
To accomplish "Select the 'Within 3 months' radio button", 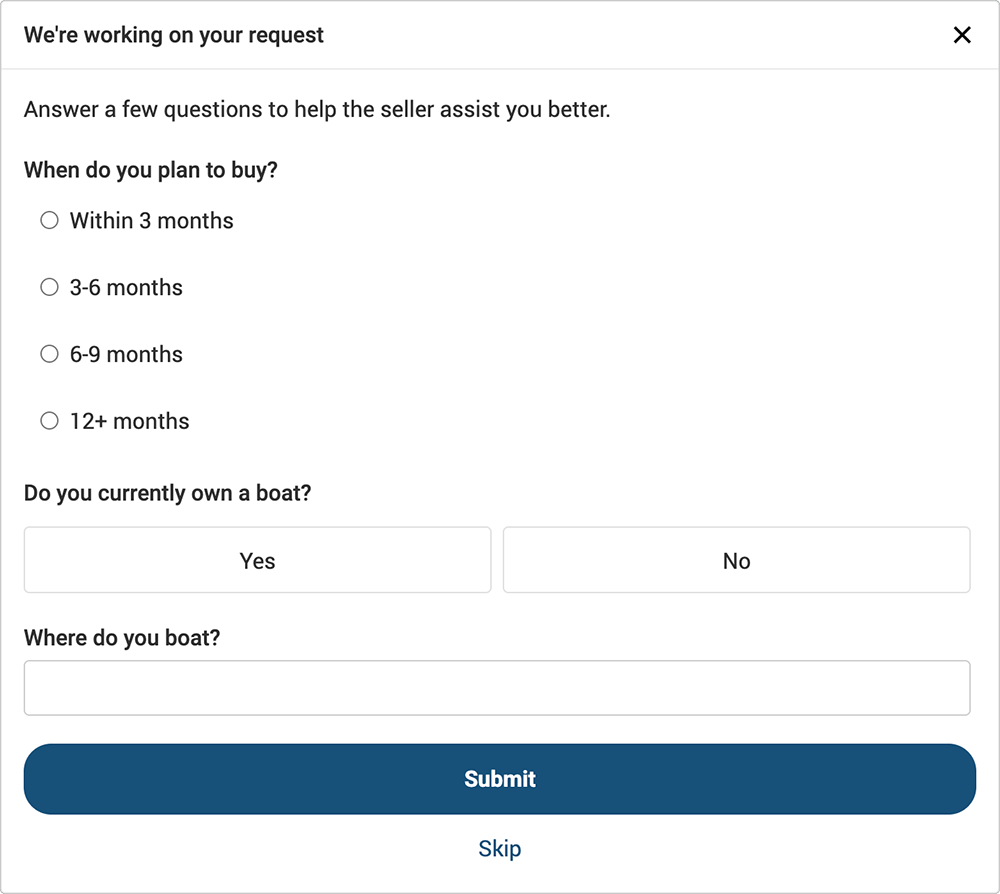I will pyautogui.click(x=49, y=220).
